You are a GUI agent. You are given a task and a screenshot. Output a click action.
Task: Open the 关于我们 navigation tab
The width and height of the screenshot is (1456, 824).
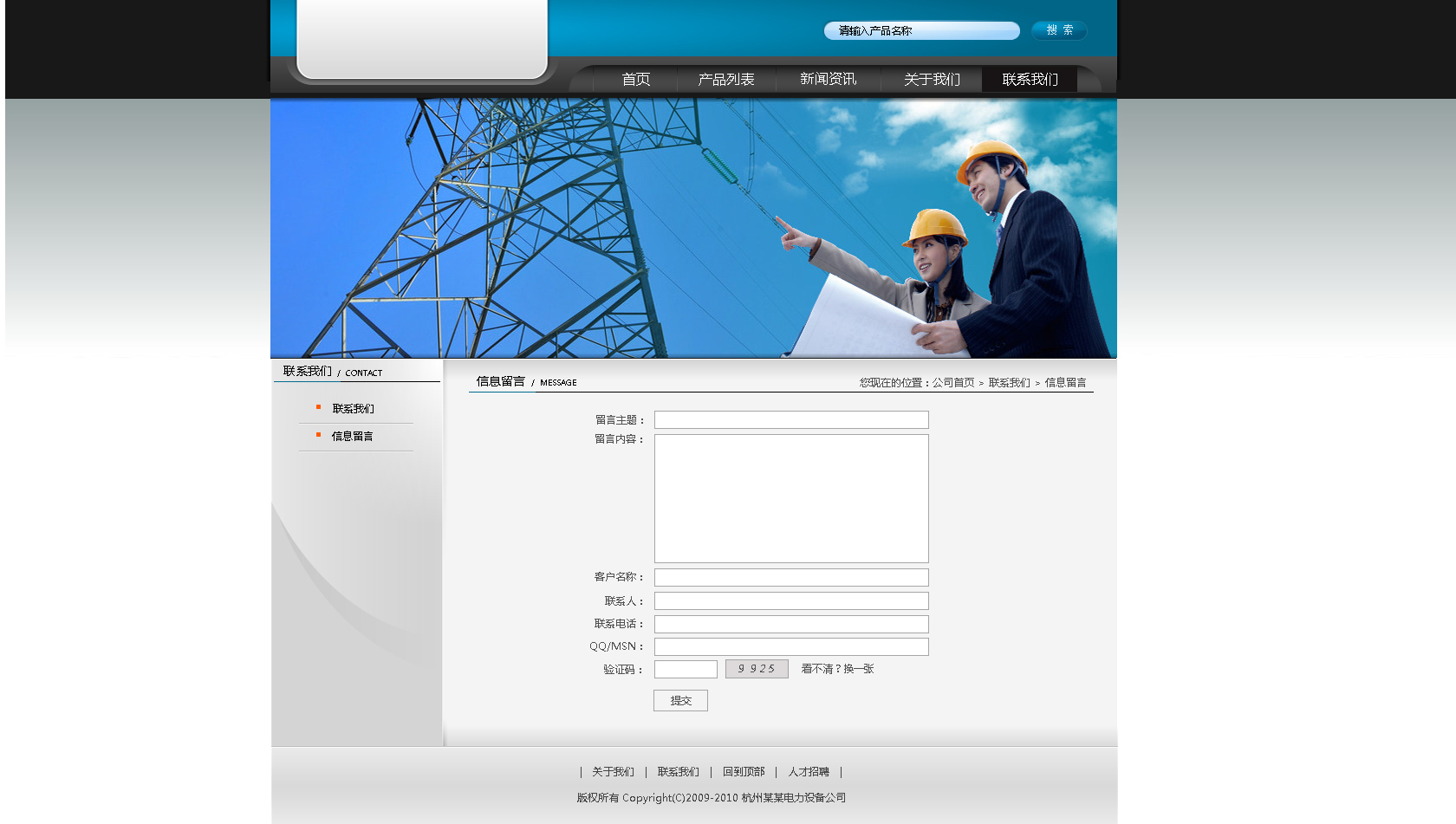pyautogui.click(x=932, y=79)
